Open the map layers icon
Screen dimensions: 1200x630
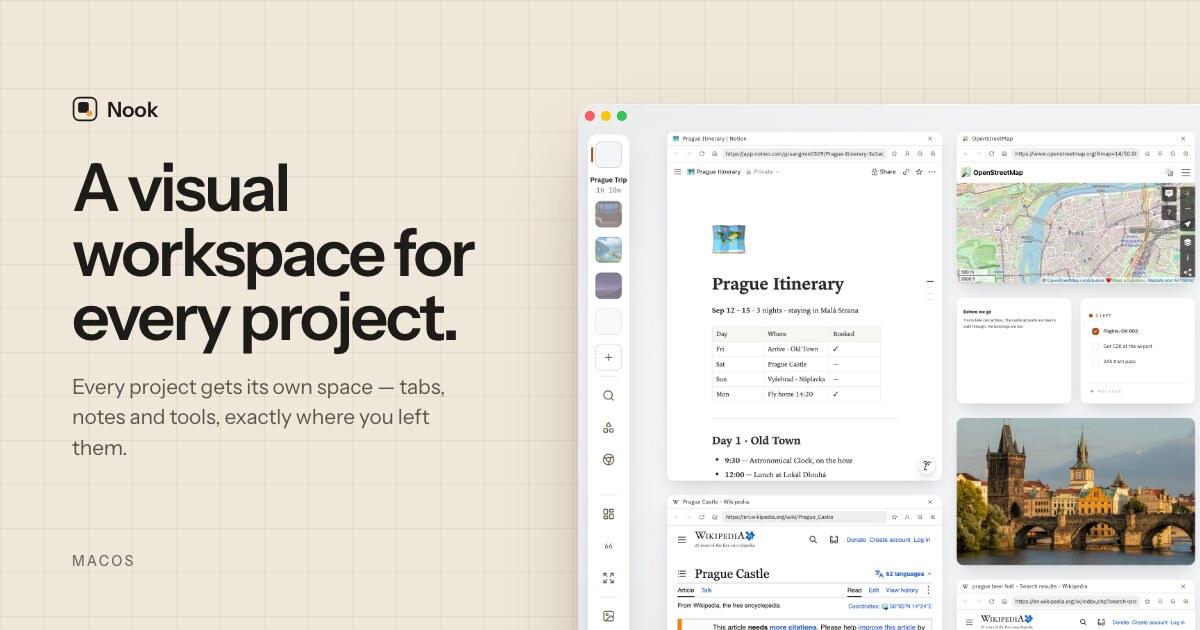(1187, 241)
